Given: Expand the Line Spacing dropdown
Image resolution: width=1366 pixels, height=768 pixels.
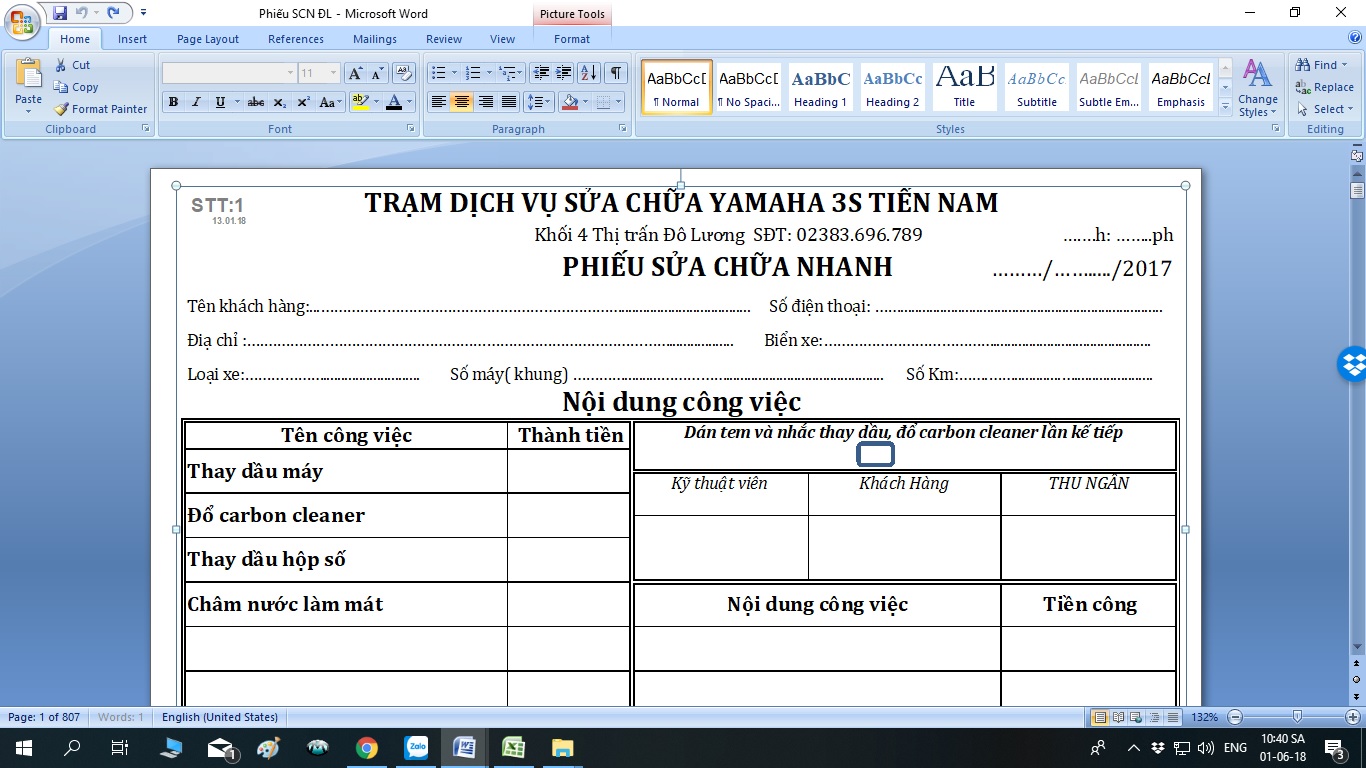Looking at the screenshot, I should click(549, 102).
